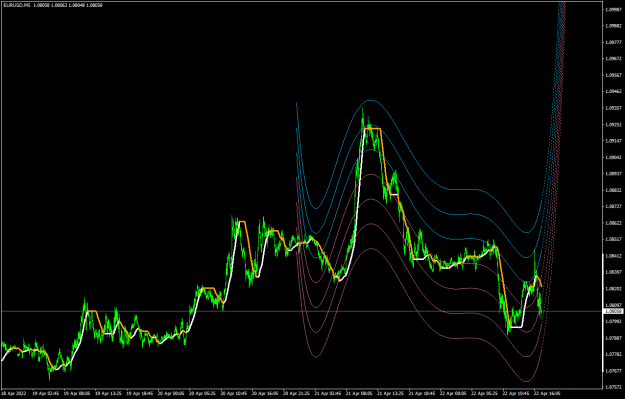The height and width of the screenshot is (399, 625).
Task: Click price scale value 1.09567
Action: point(613,75)
